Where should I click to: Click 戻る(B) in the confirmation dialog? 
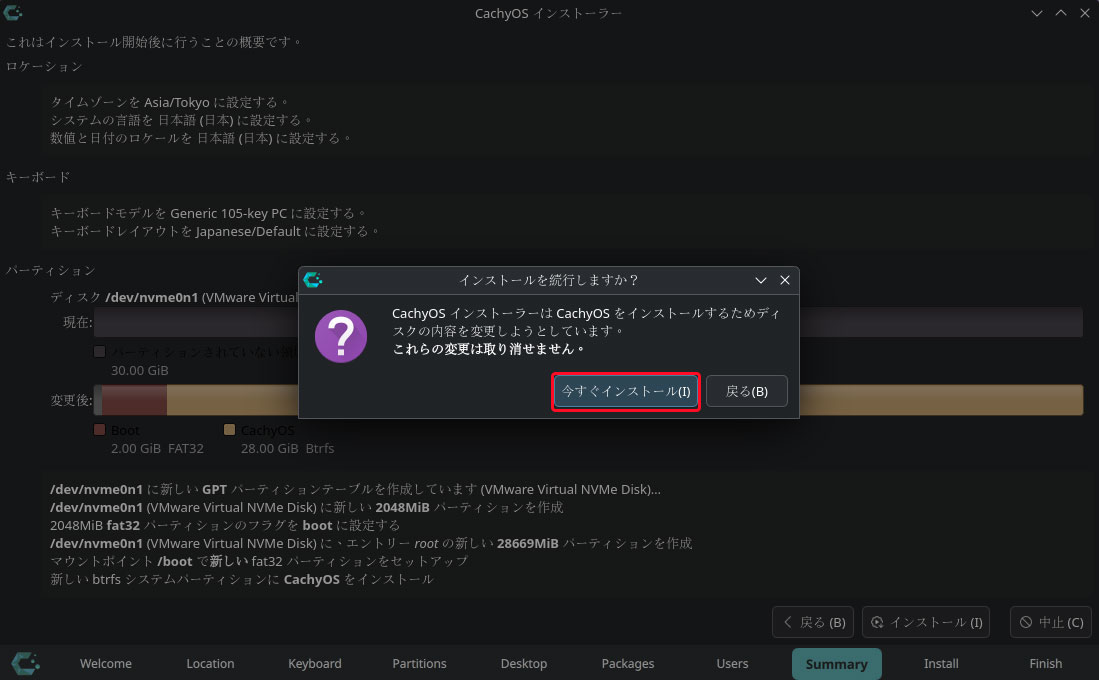[x=746, y=391]
